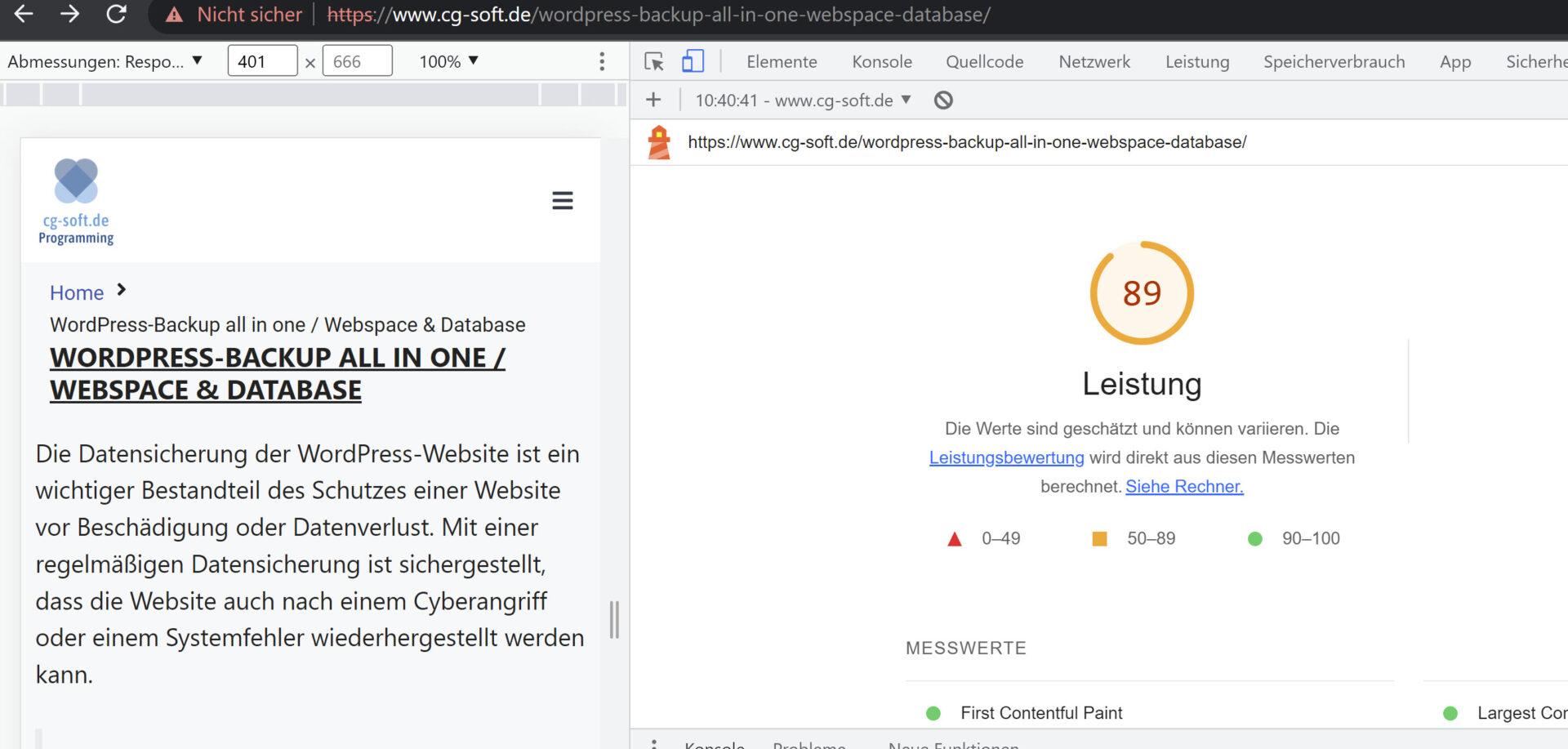This screenshot has height=749, width=1568.
Task: Toggle the device toolbar icon
Action: (x=693, y=61)
